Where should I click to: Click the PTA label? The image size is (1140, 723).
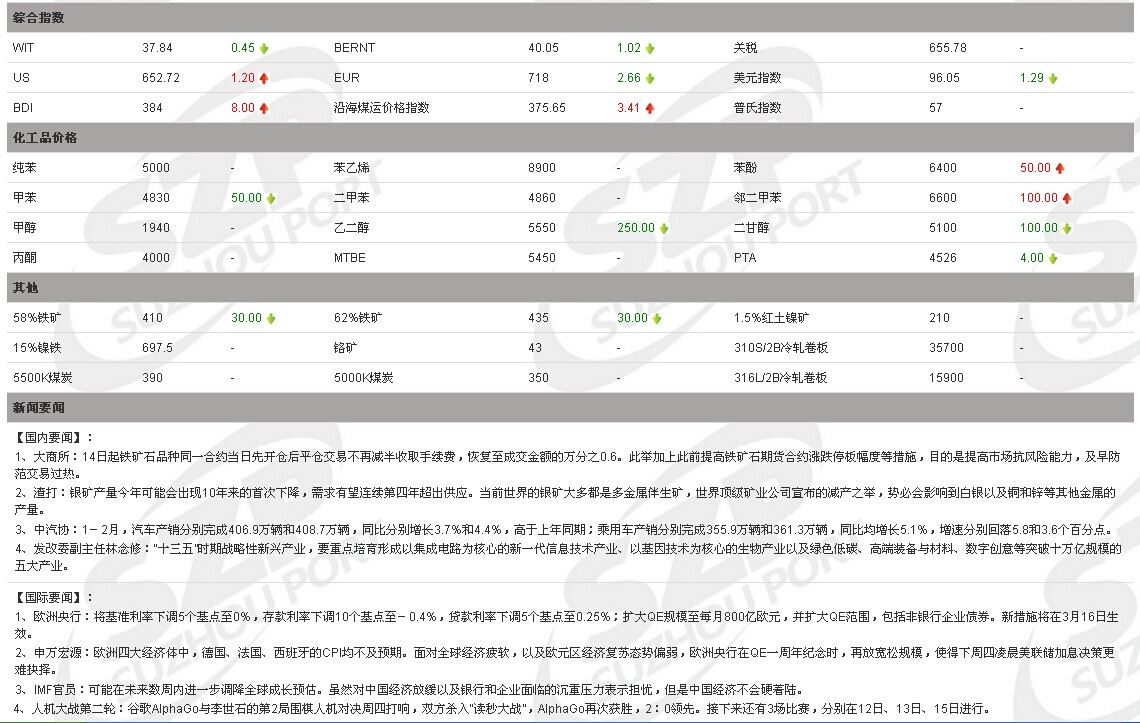pos(744,257)
